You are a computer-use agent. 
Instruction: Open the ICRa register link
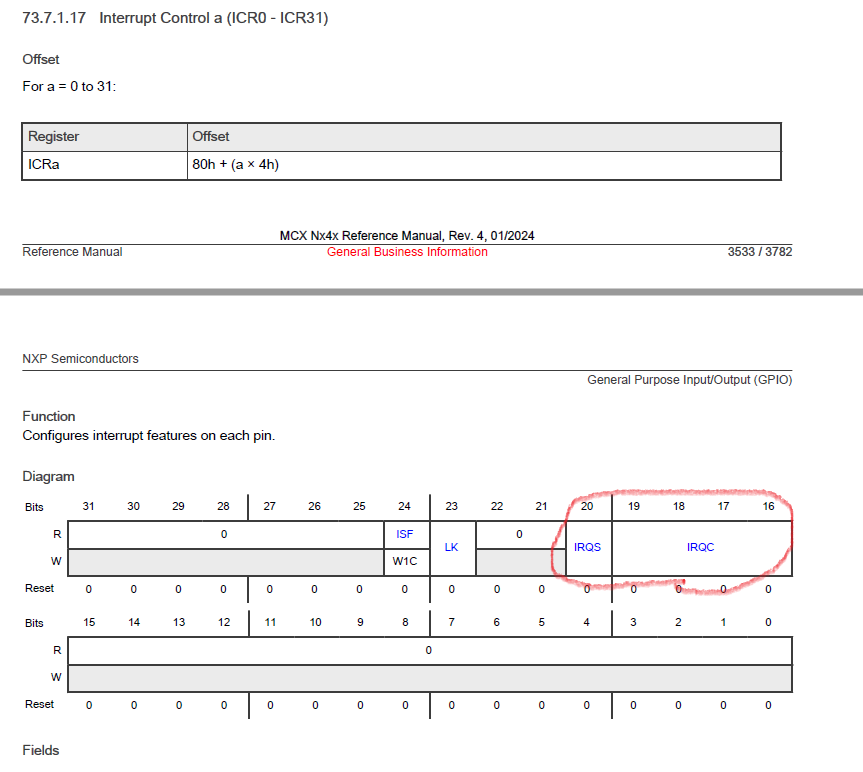(x=43, y=164)
